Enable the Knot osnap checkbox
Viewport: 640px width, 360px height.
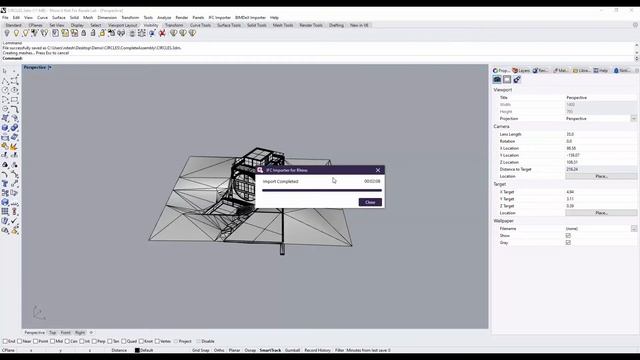click(142, 341)
